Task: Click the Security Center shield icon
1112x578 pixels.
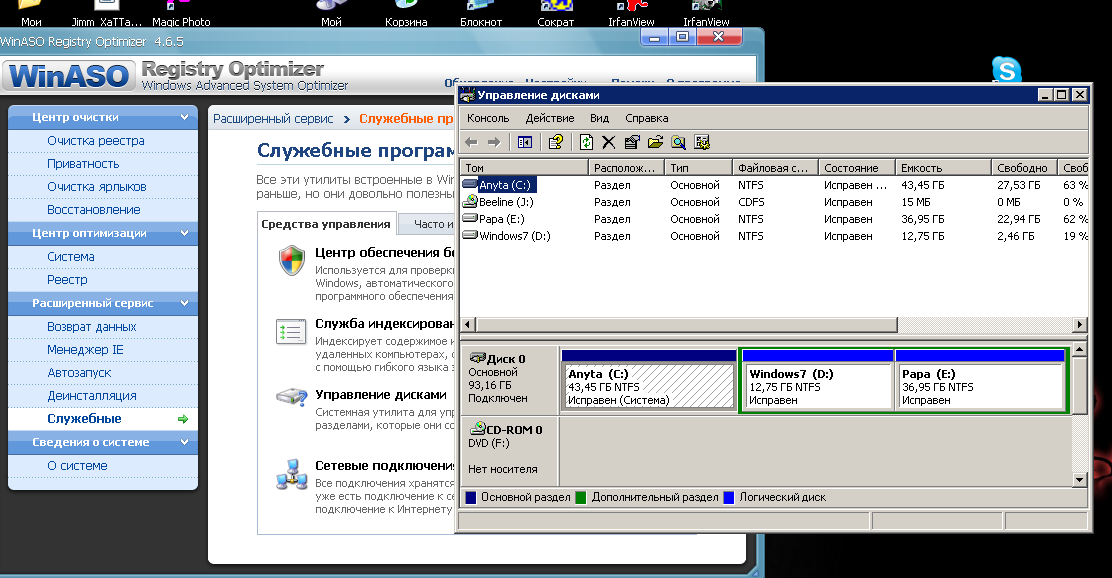Action: point(292,260)
